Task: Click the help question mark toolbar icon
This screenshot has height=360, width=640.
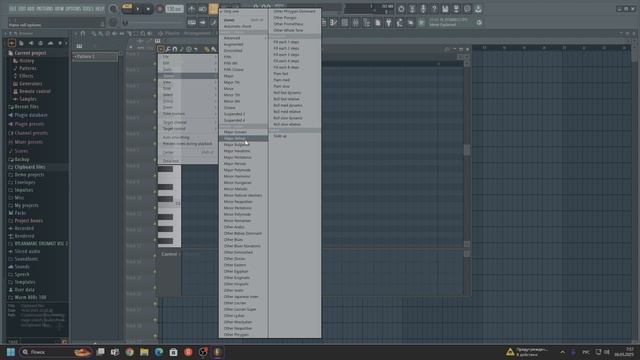Action: tap(434, 9)
